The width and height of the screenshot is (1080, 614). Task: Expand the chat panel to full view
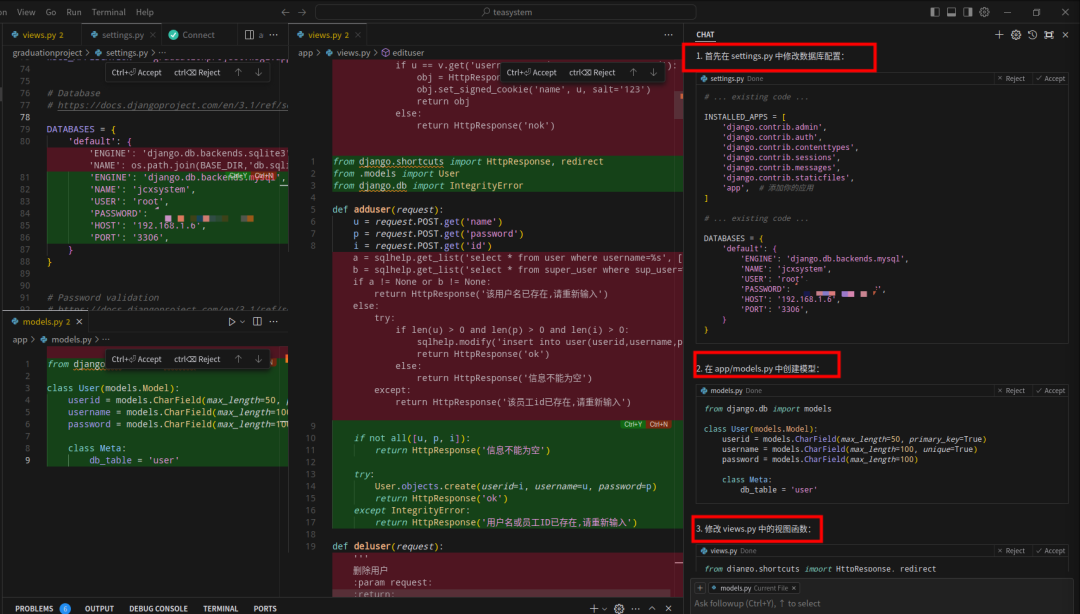click(x=1049, y=34)
